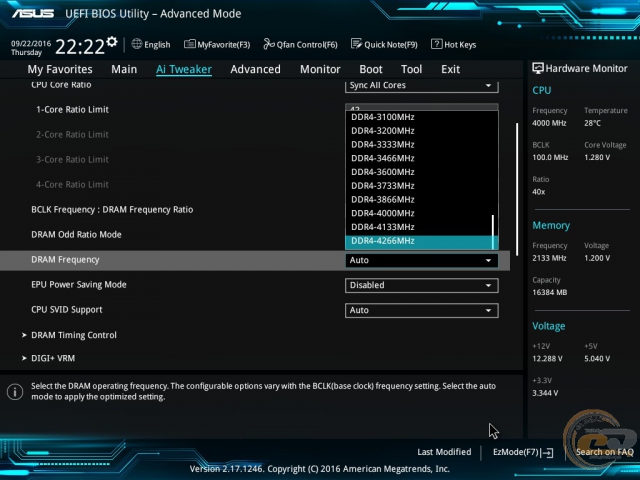Screen dimensions: 640x480
Task: Click the globe language icon
Action: pos(137,44)
